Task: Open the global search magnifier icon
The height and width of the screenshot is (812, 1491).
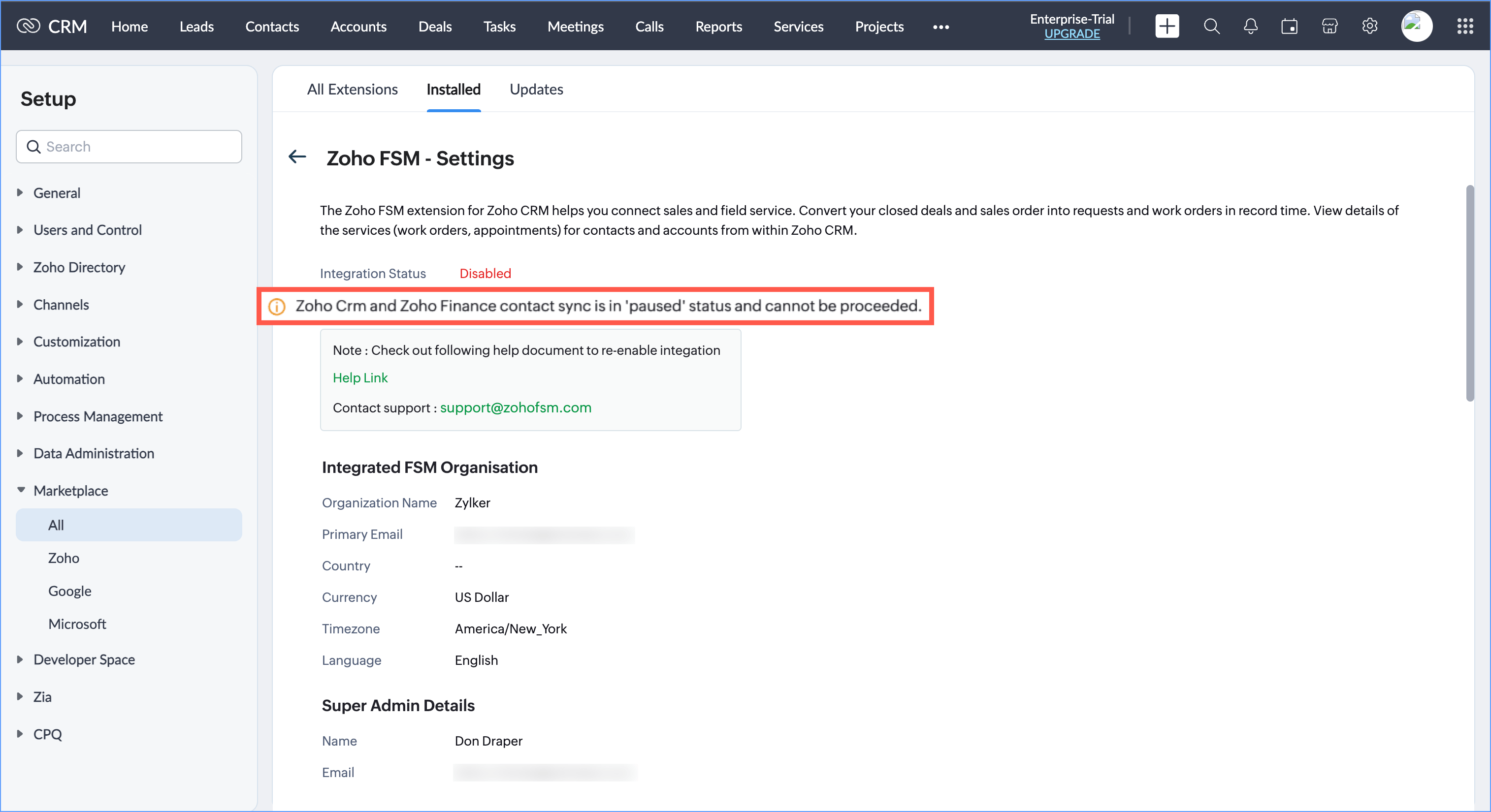Action: tap(1211, 26)
